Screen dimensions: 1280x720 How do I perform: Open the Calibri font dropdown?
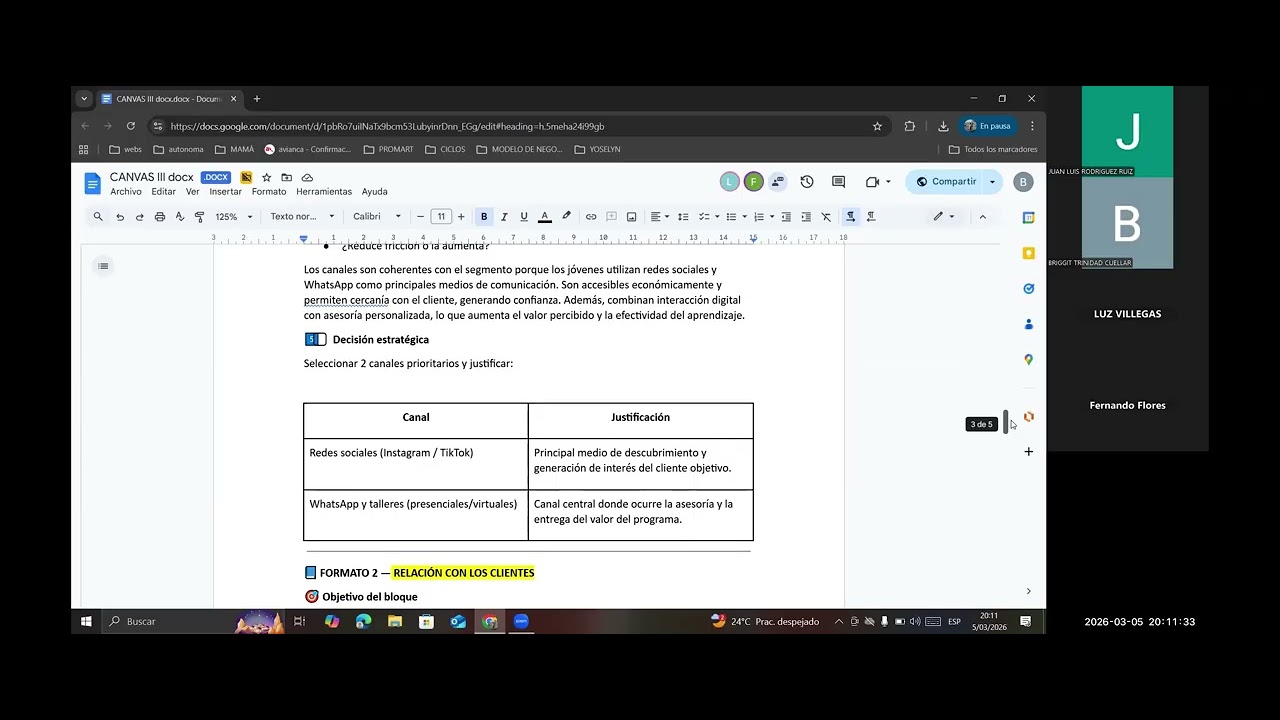point(377,217)
